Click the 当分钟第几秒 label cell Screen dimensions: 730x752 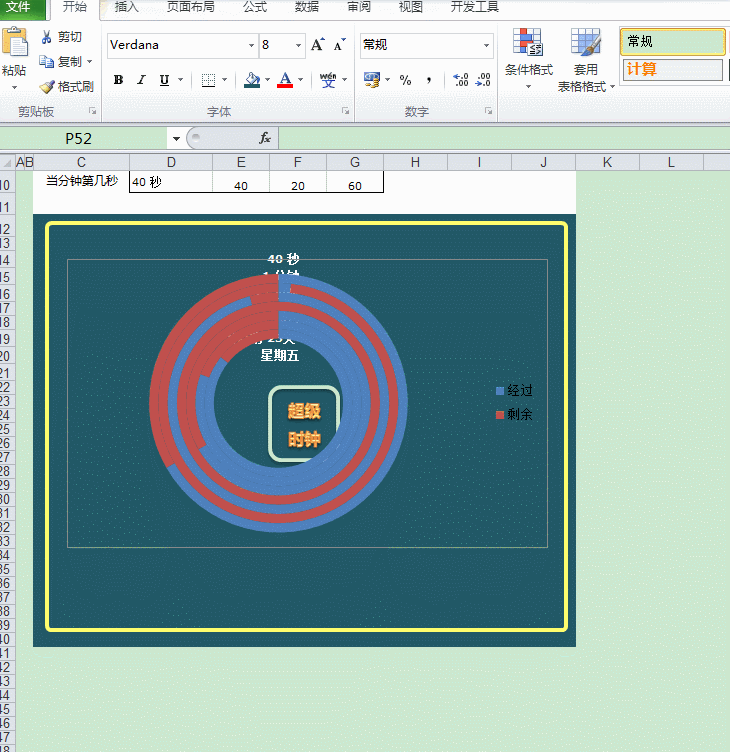(x=82, y=181)
